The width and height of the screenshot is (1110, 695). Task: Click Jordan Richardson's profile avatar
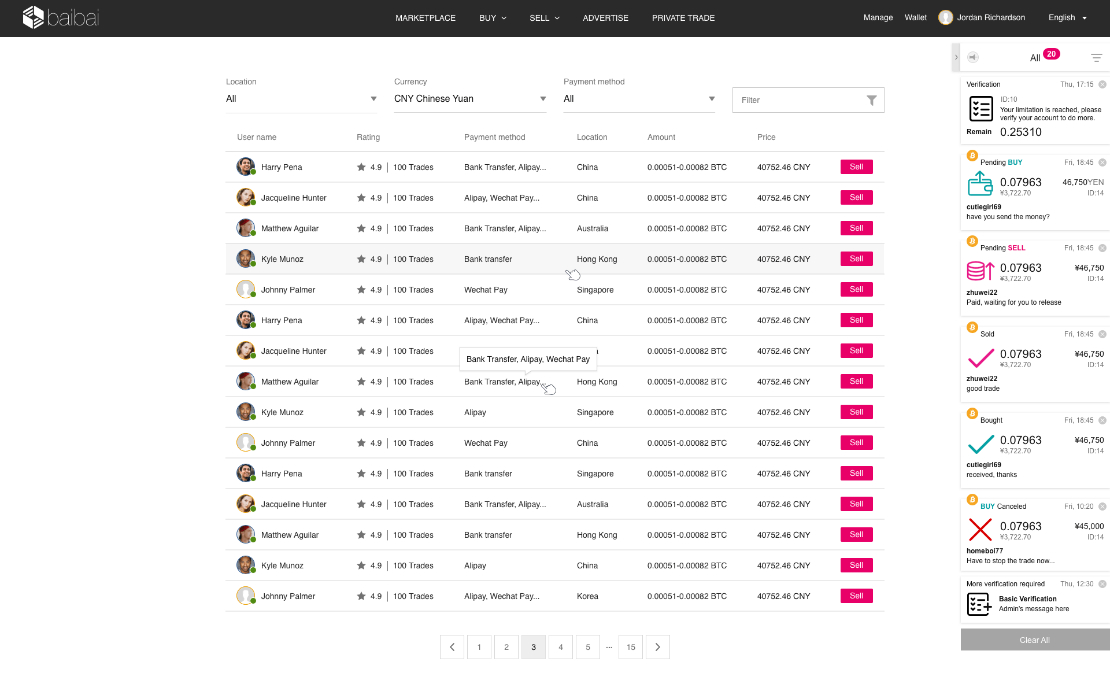coord(945,18)
